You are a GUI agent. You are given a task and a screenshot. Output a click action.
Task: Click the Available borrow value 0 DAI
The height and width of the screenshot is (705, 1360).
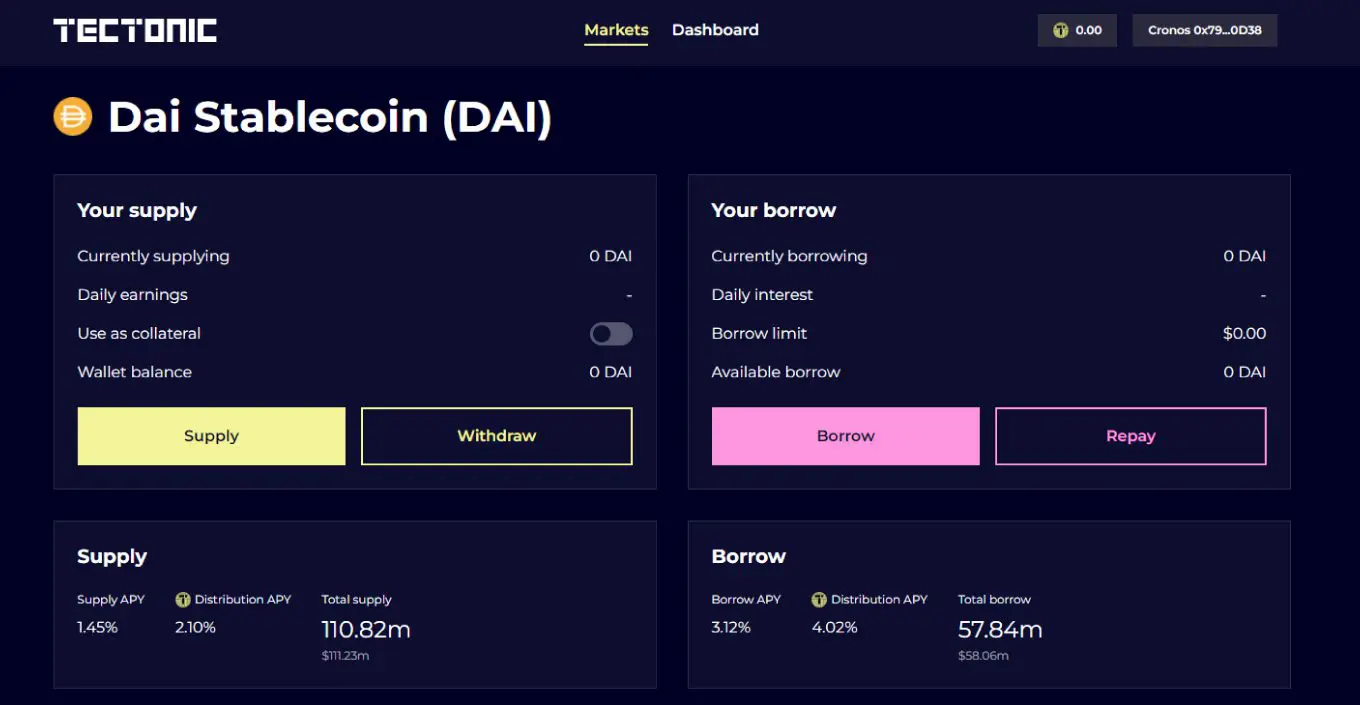pyautogui.click(x=1245, y=372)
